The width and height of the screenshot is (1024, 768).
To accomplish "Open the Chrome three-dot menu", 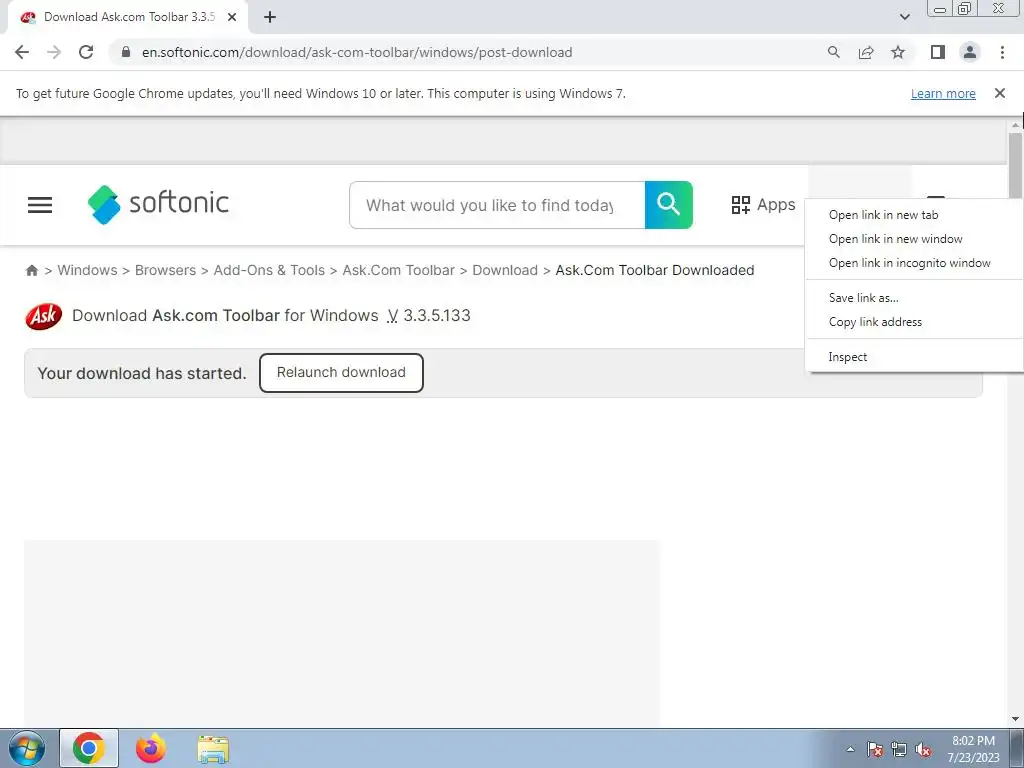I will [x=1002, y=52].
